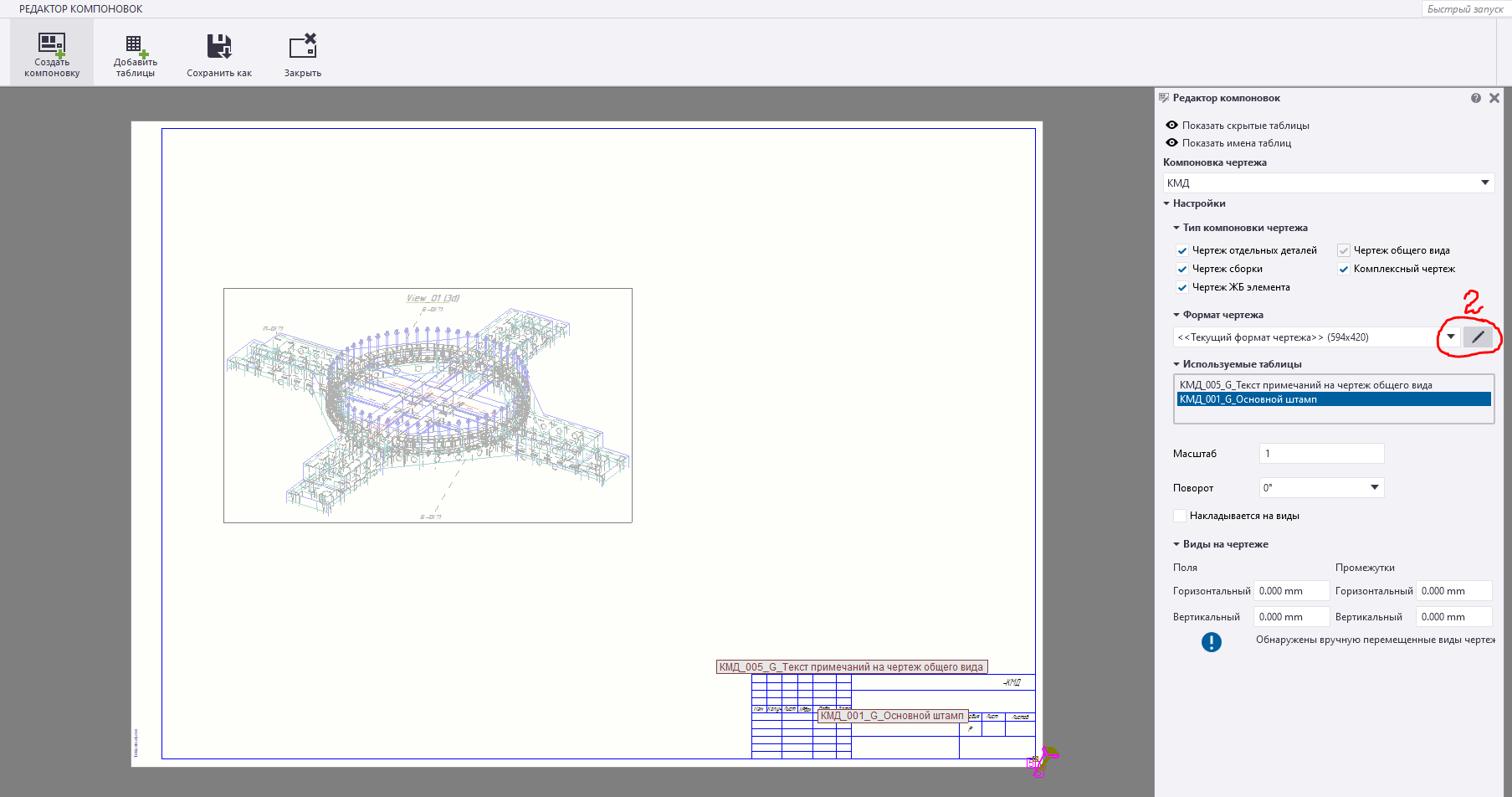Click the Быстрый запуск quick launch box

click(1465, 9)
